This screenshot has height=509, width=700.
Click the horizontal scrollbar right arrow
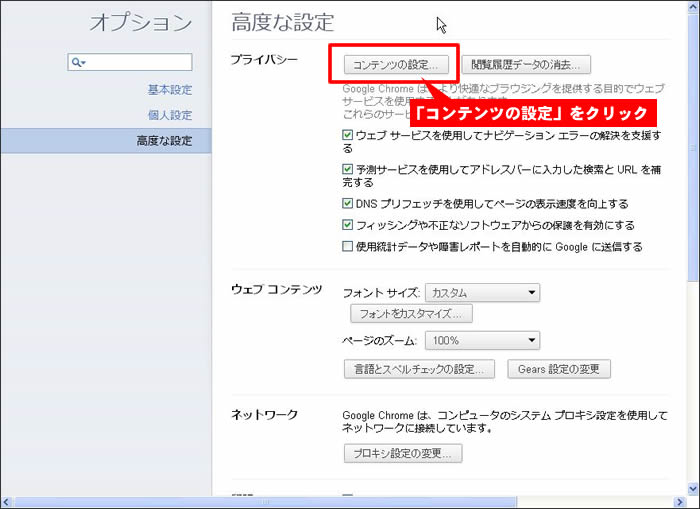680,502
